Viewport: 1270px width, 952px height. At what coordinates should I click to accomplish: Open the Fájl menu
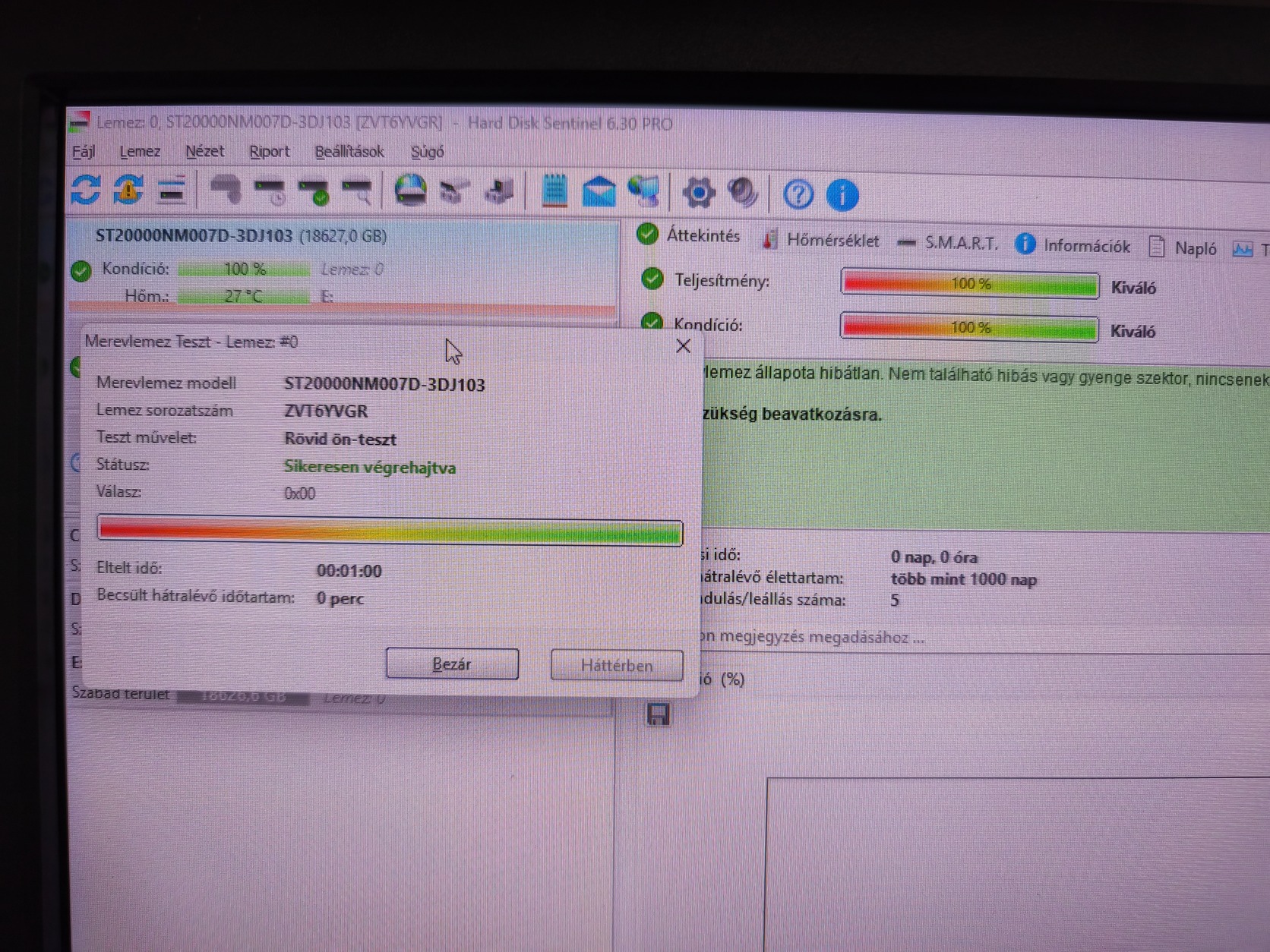[x=84, y=151]
